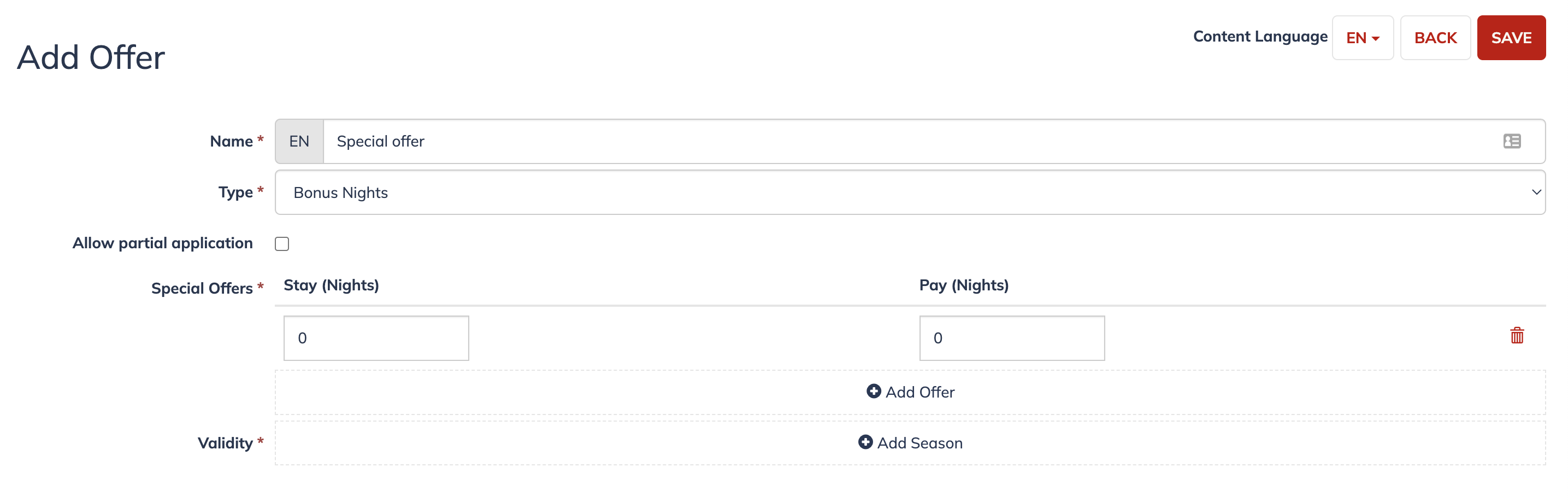Click the EN language tag in Name field
The height and width of the screenshot is (502, 1568).
tap(299, 141)
